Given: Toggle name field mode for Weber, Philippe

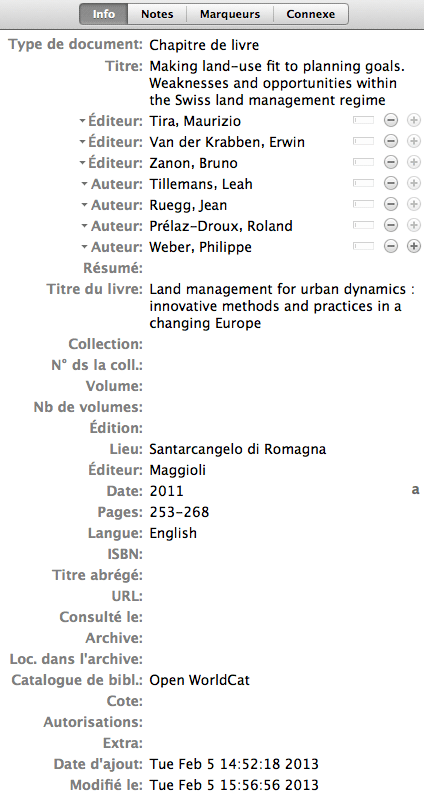Looking at the screenshot, I should click(x=364, y=247).
